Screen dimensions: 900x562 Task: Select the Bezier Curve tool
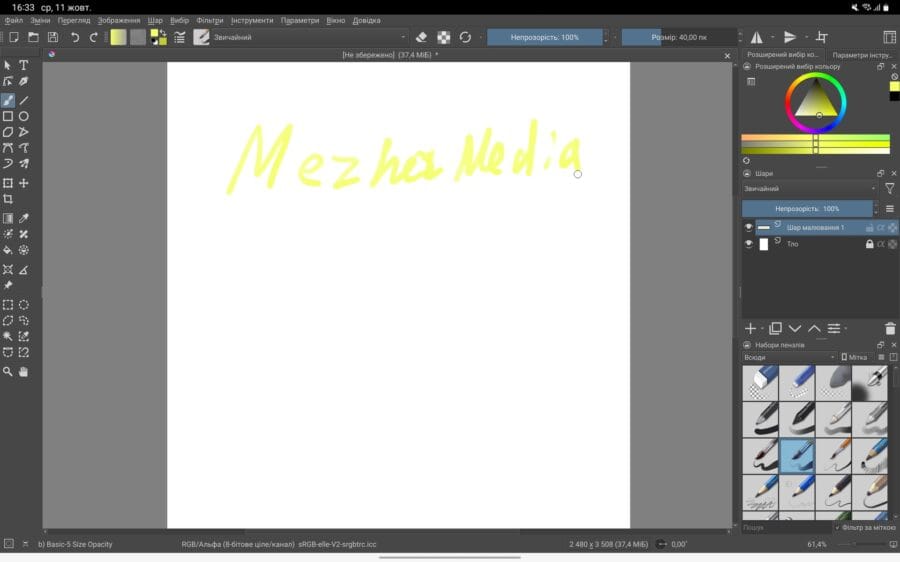click(7, 148)
